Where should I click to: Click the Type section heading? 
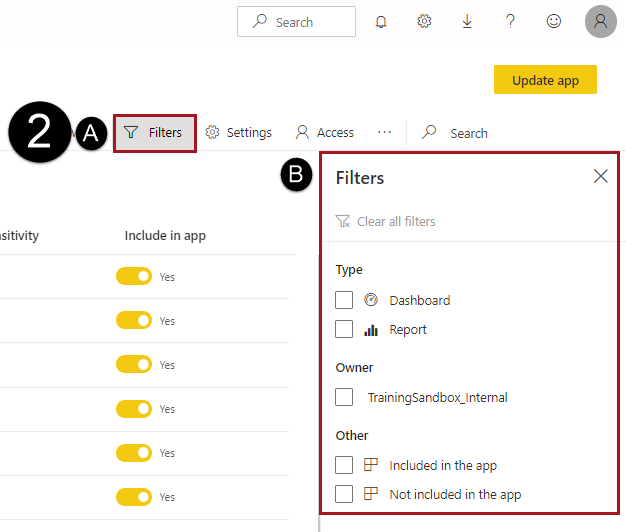click(349, 270)
